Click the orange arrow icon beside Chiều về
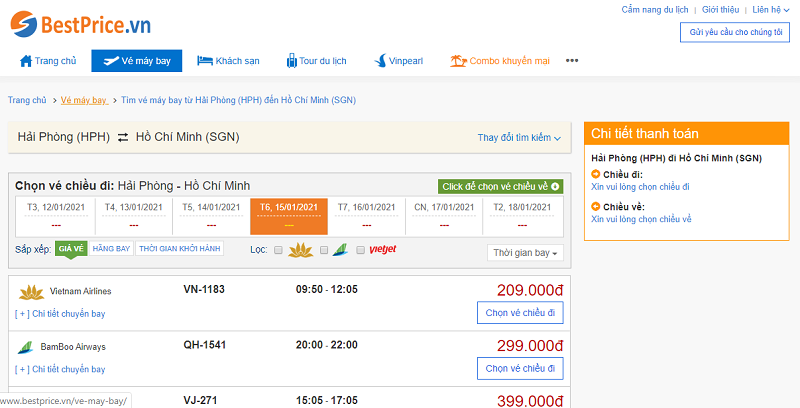The height and width of the screenshot is (408, 800). click(595, 207)
